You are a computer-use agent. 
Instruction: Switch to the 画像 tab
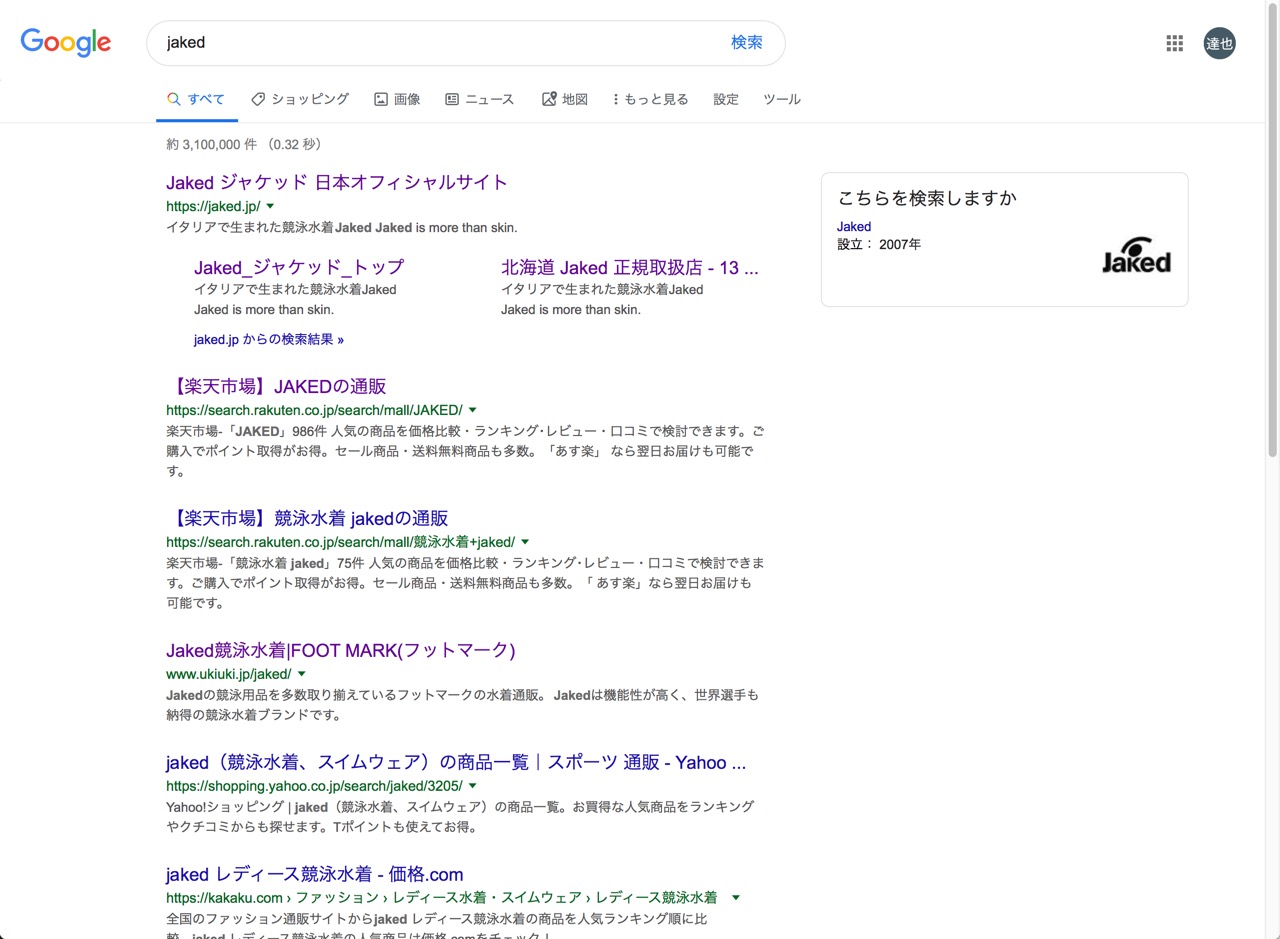pos(397,99)
